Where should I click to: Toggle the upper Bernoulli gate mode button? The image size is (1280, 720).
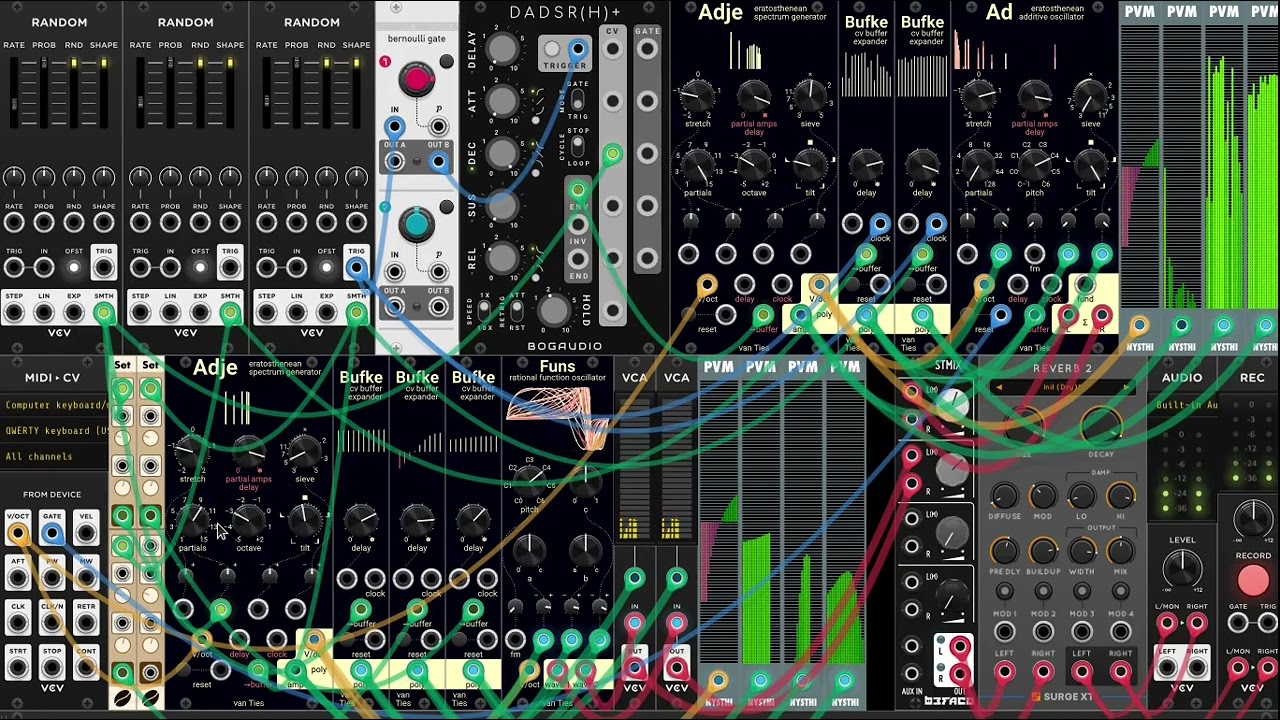pyautogui.click(x=446, y=62)
